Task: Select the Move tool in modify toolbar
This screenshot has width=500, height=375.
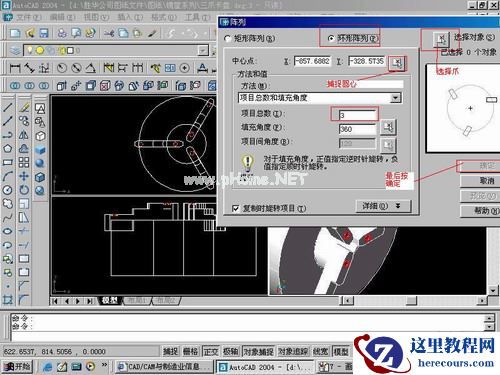Action: [x=24, y=176]
